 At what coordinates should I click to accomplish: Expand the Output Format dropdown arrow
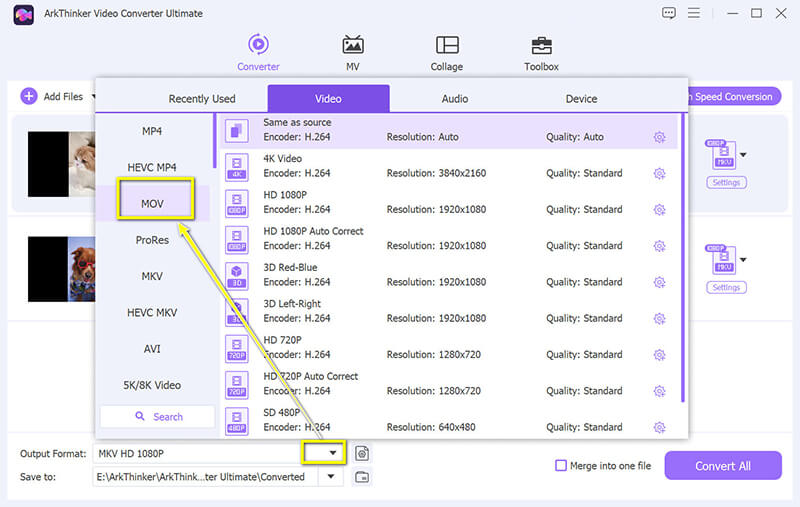pos(333,453)
